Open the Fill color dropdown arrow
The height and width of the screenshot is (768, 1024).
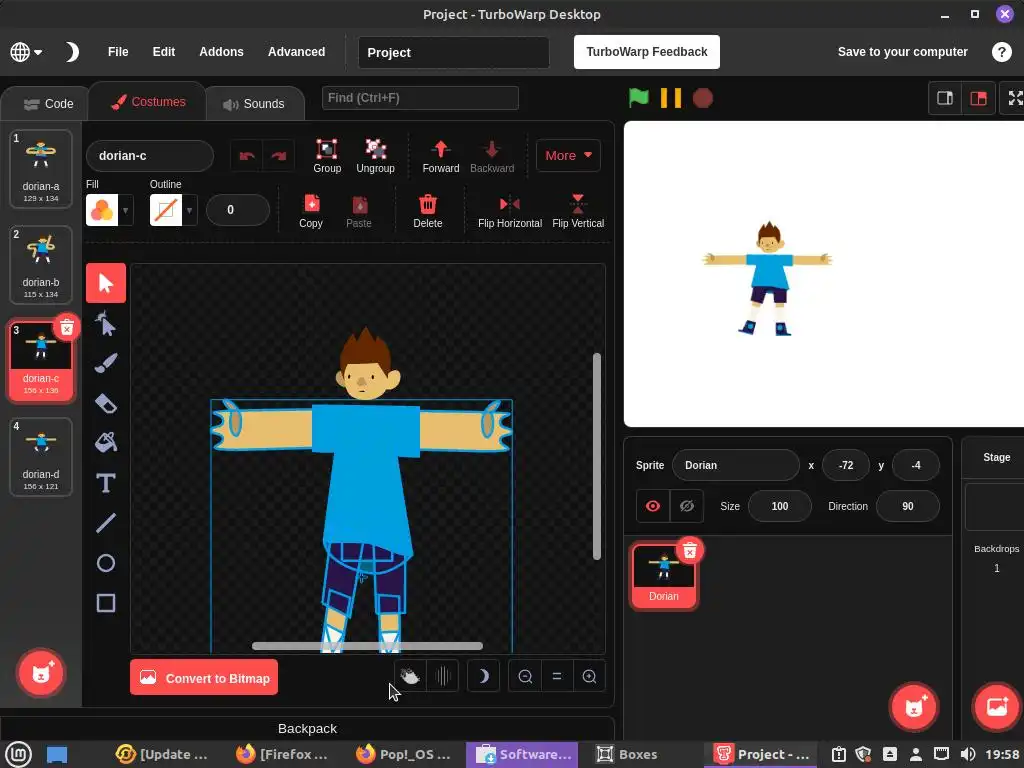[x=125, y=210]
